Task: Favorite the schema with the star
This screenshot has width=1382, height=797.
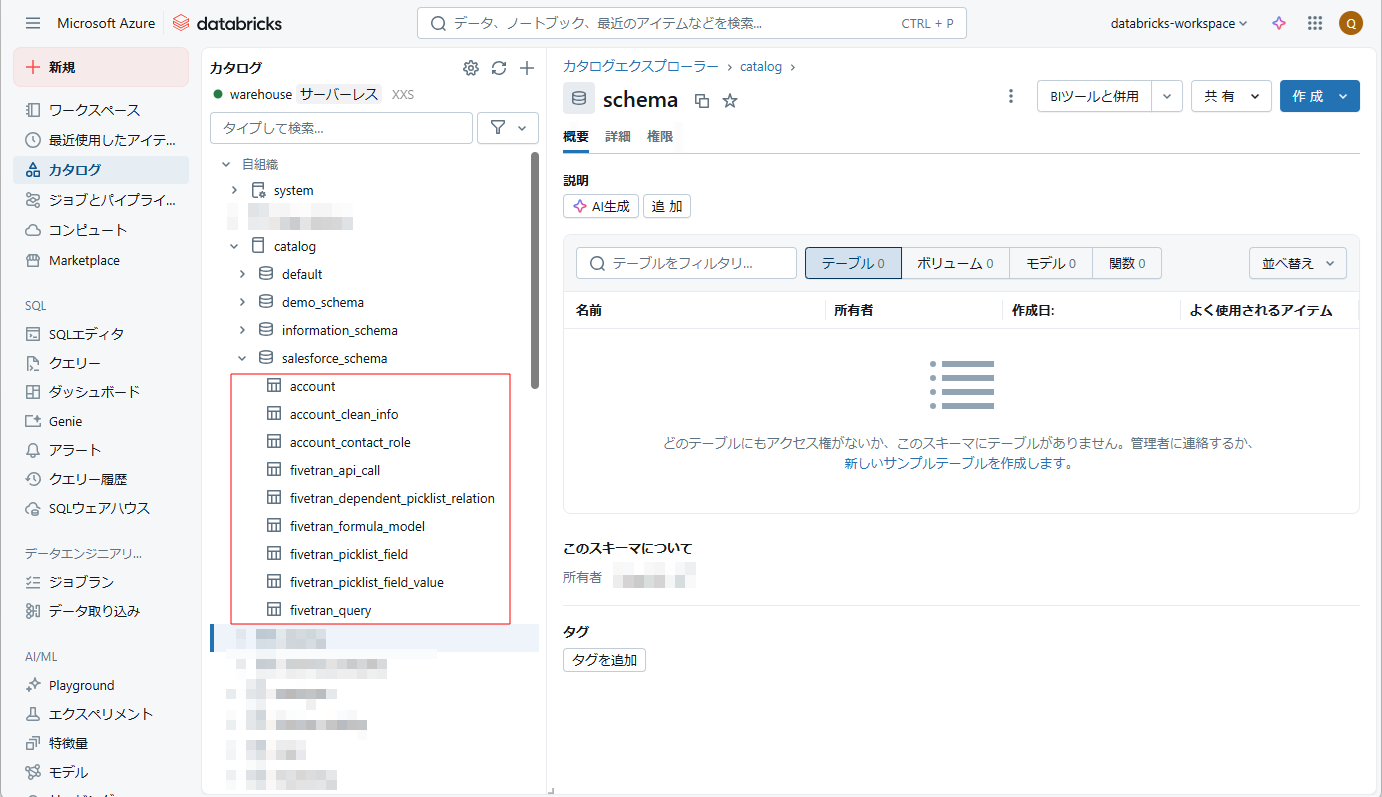Action: [x=730, y=100]
